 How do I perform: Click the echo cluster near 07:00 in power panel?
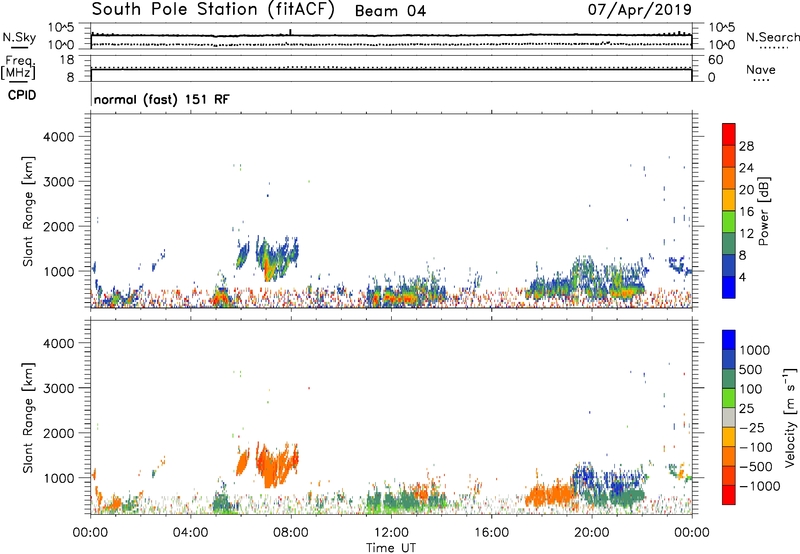[x=276, y=258]
